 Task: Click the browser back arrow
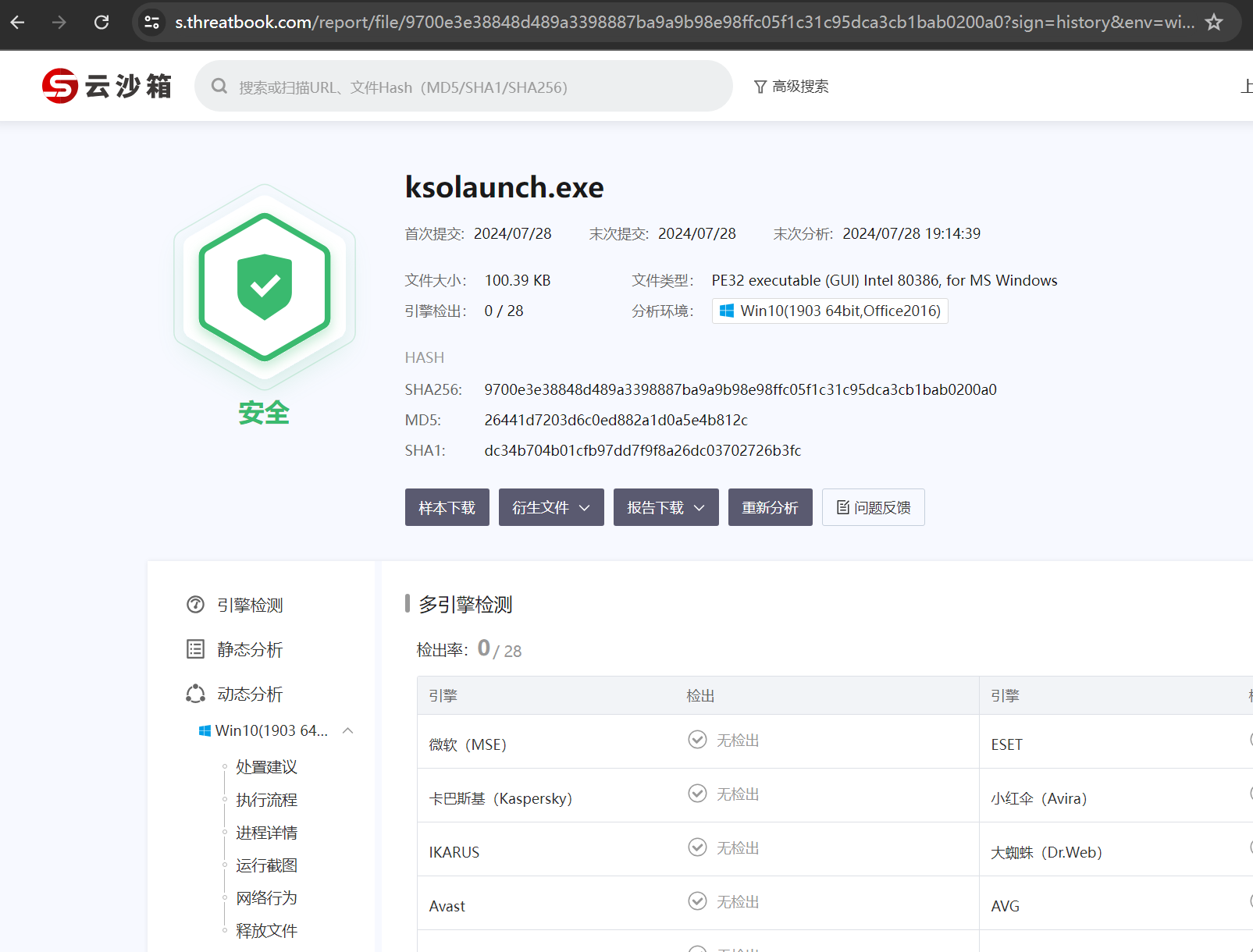coord(17,23)
